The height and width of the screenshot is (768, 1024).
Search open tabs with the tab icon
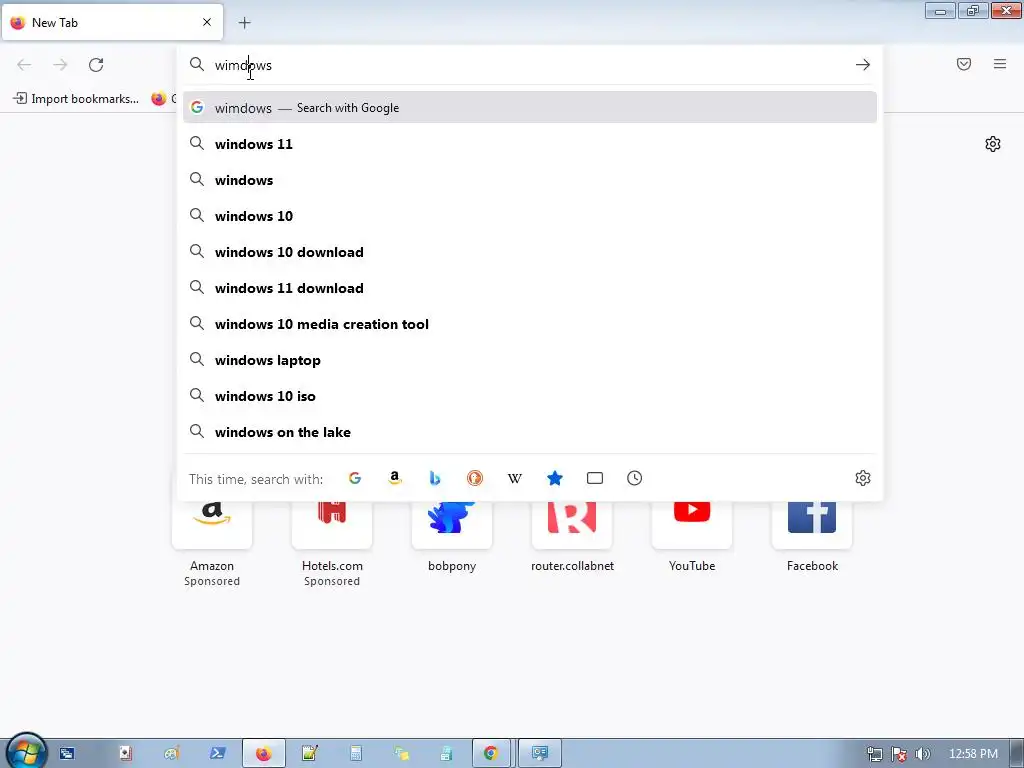pyautogui.click(x=595, y=478)
